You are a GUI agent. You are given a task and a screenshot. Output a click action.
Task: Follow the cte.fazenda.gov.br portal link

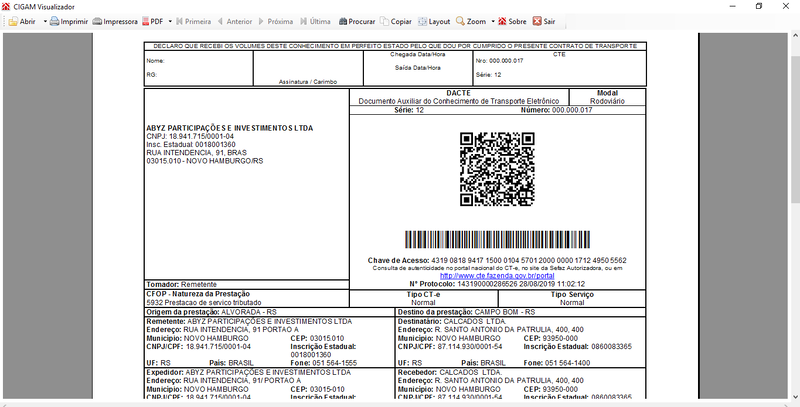(x=497, y=275)
